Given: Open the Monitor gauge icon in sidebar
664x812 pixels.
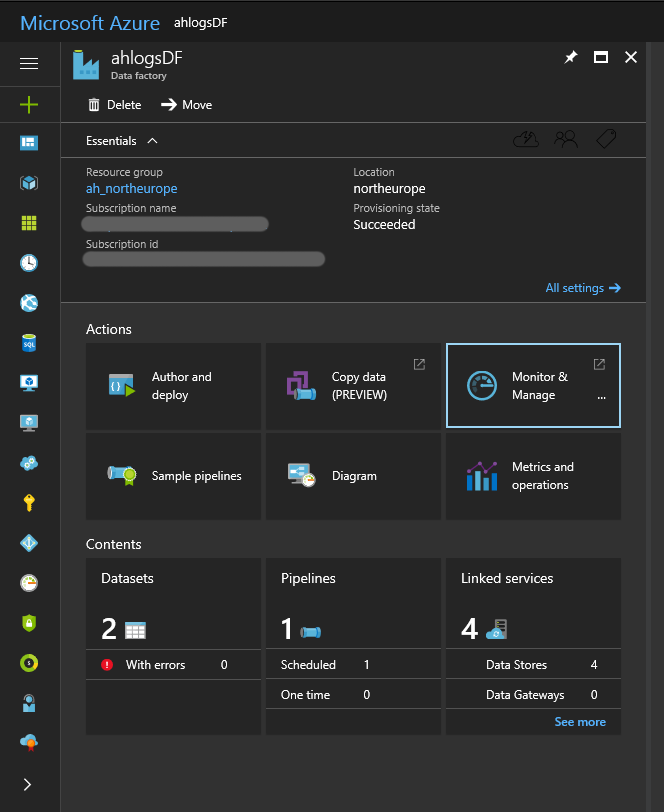Looking at the screenshot, I should point(29,583).
